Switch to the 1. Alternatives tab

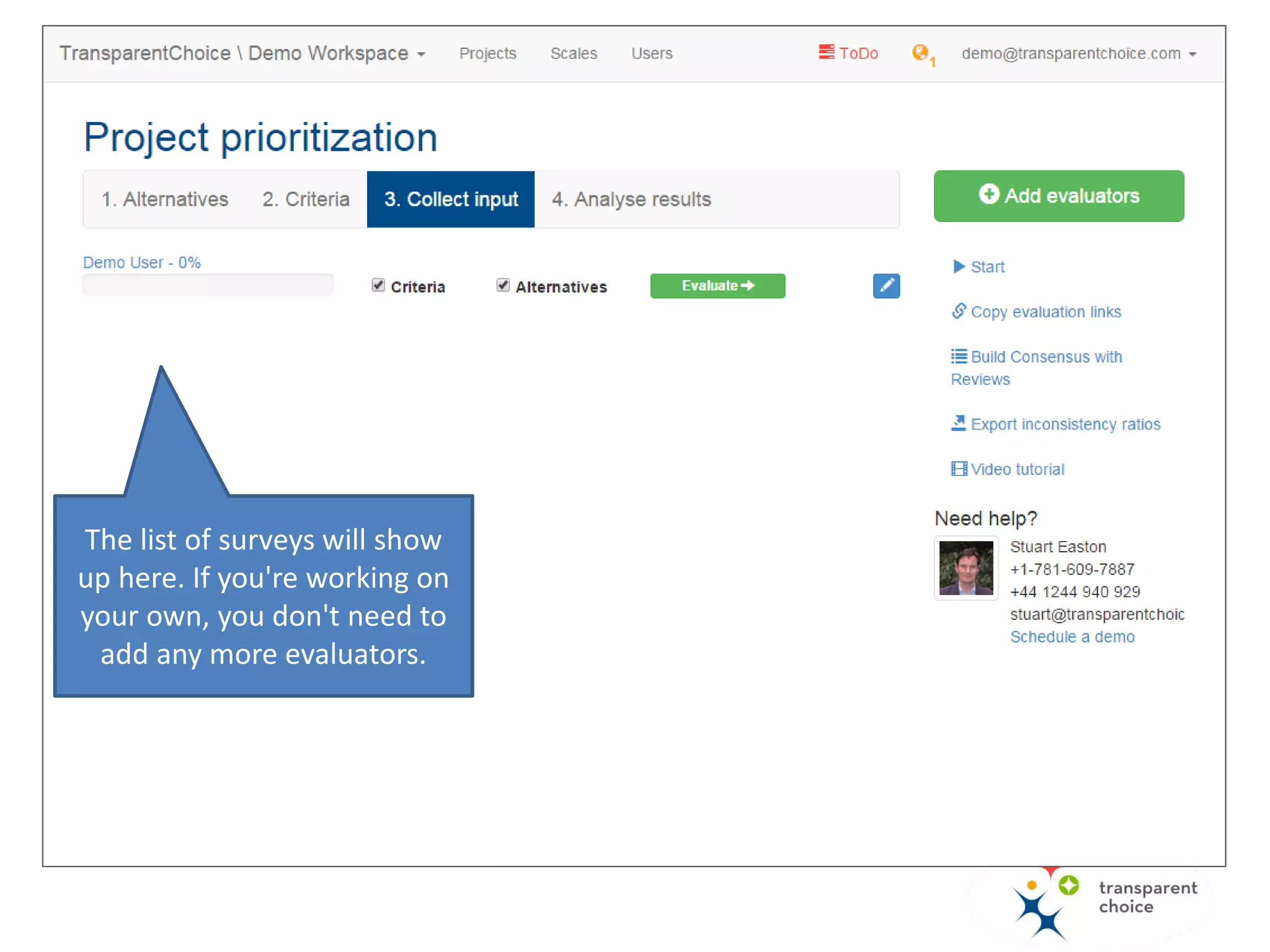[x=165, y=200]
